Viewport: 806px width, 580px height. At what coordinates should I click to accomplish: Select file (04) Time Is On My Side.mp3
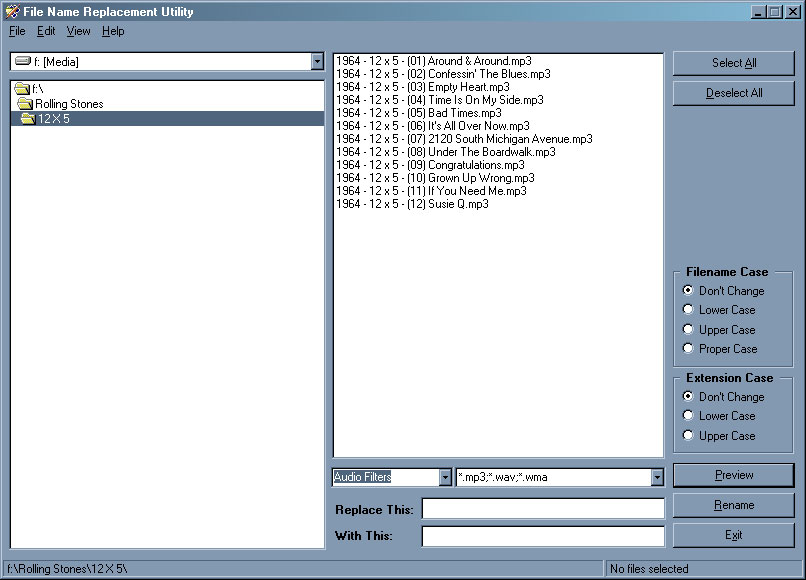pos(439,100)
